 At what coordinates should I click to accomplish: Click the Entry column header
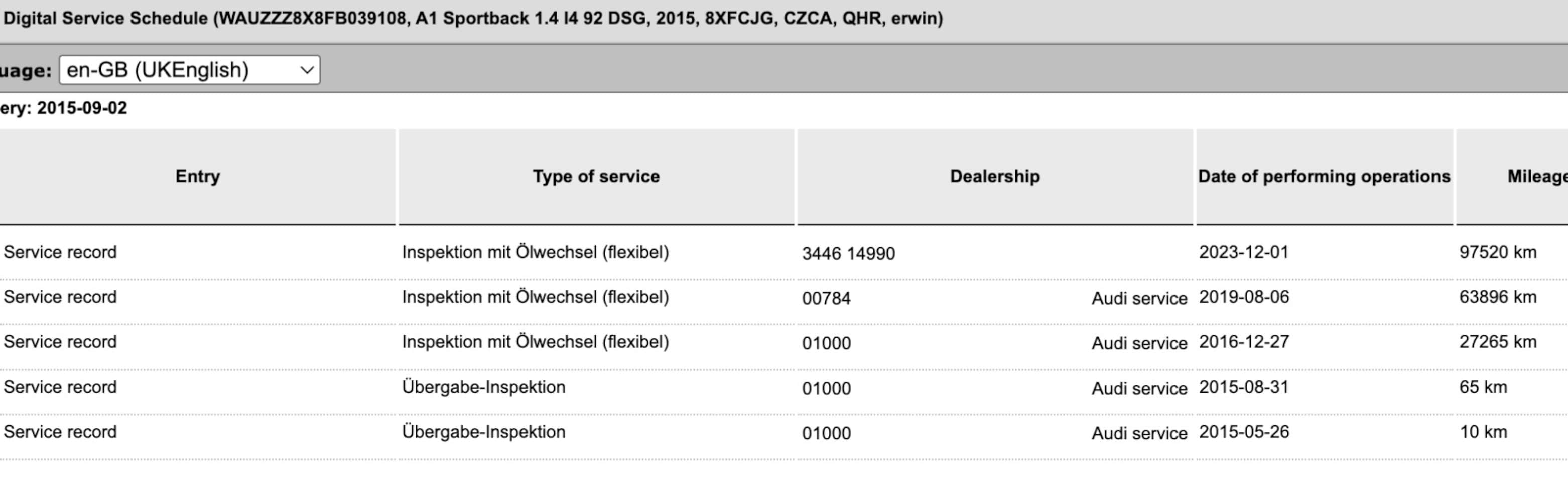point(197,177)
